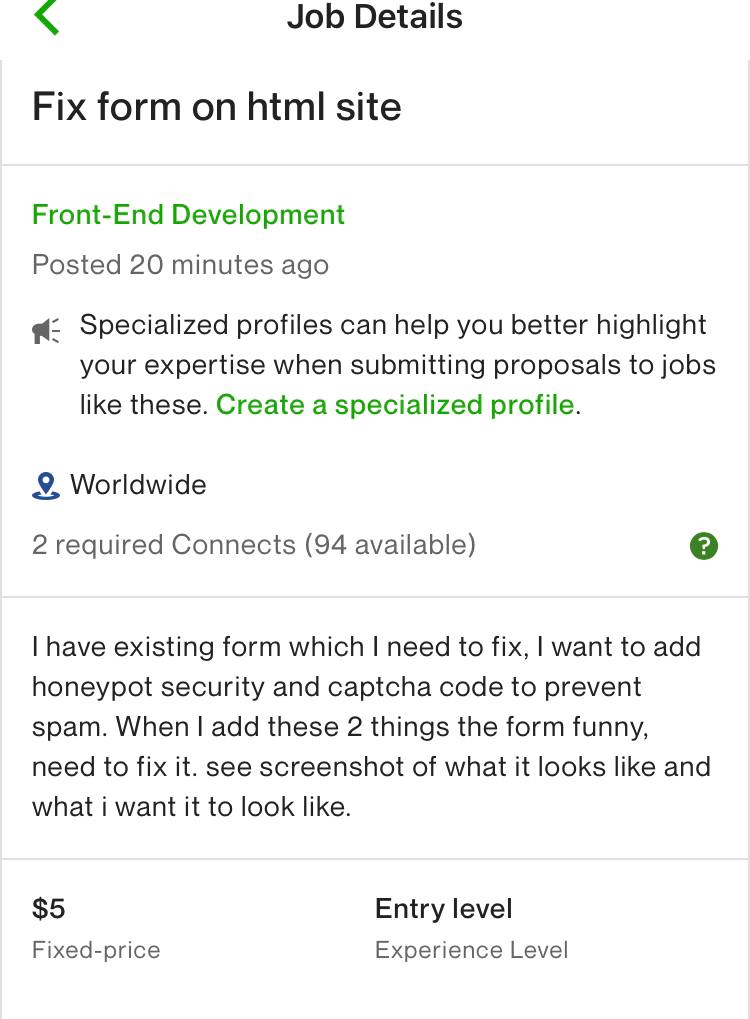Open the Connects help question mark icon
This screenshot has height=1019, width=750.
point(703,545)
